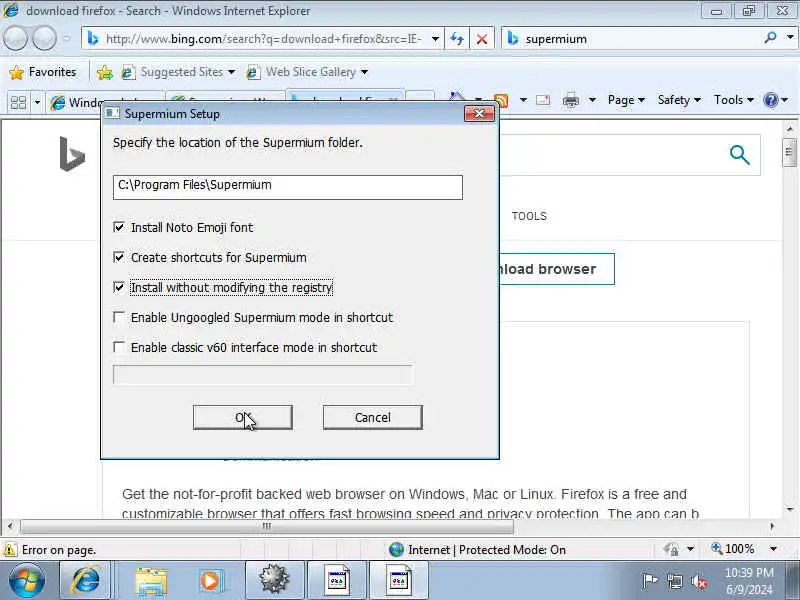This screenshot has width=800, height=600.
Task: Click the IE Forward navigation button
Action: click(x=44, y=39)
